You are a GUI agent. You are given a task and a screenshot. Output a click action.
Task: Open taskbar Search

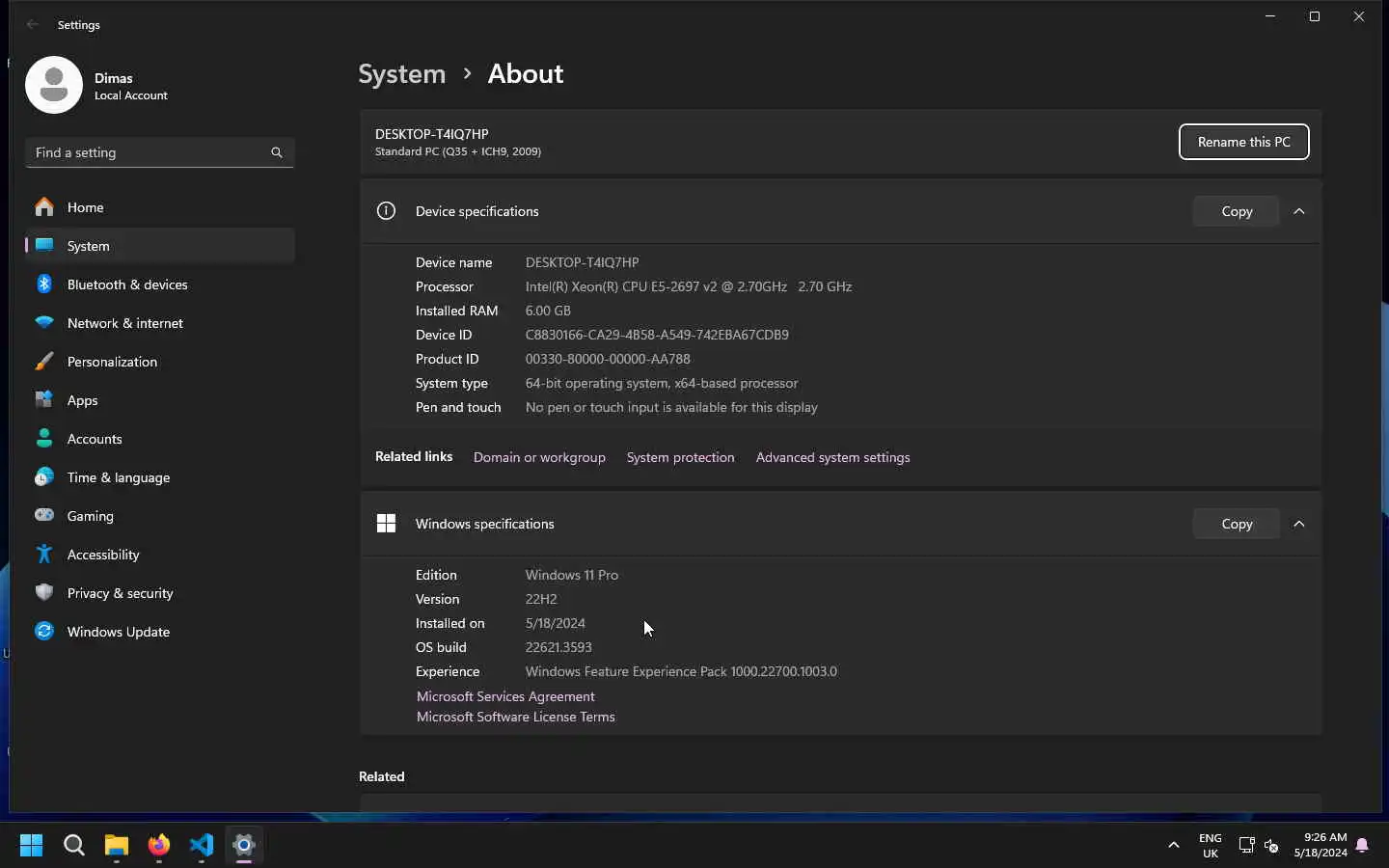[x=74, y=845]
